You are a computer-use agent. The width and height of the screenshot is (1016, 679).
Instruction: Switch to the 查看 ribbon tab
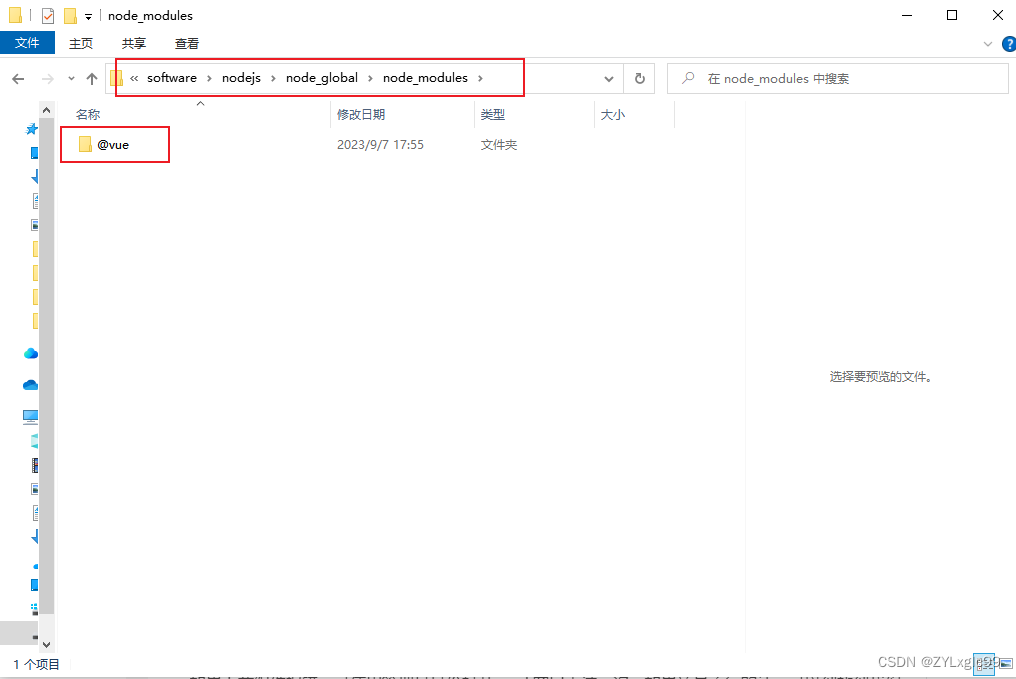(x=187, y=43)
